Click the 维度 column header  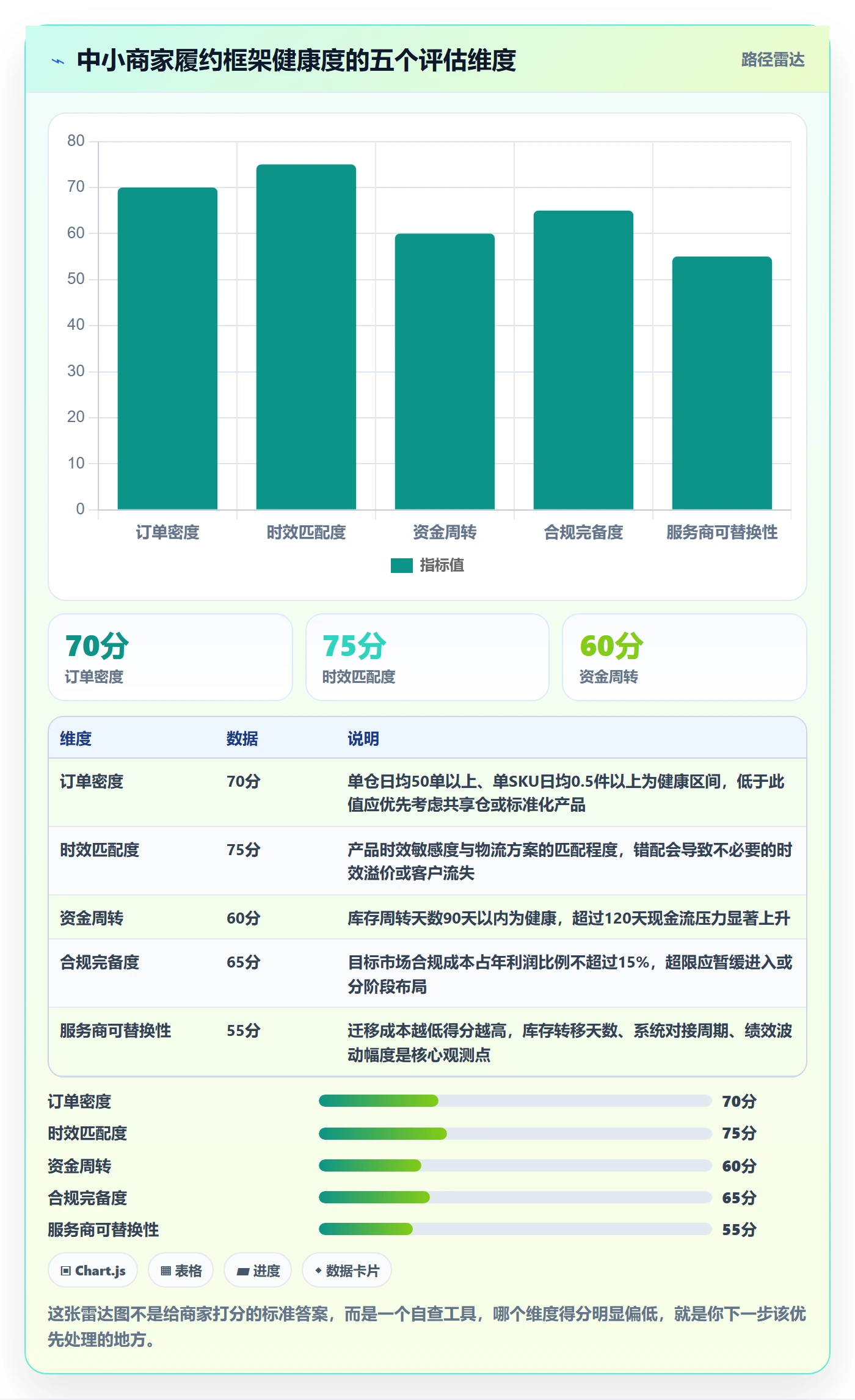click(x=76, y=738)
